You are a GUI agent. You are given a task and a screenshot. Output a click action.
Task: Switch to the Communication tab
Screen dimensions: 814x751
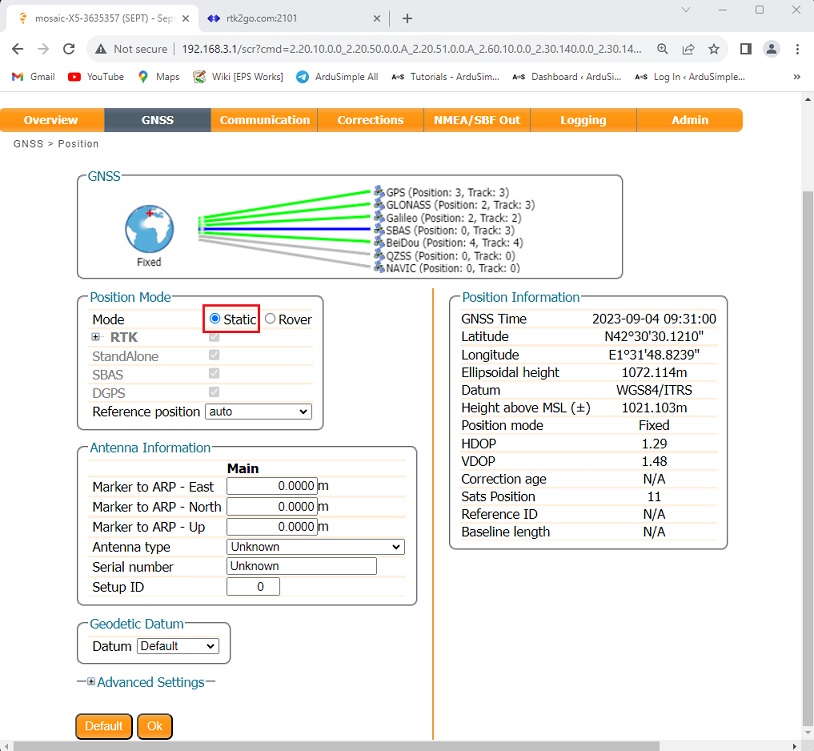[264, 120]
